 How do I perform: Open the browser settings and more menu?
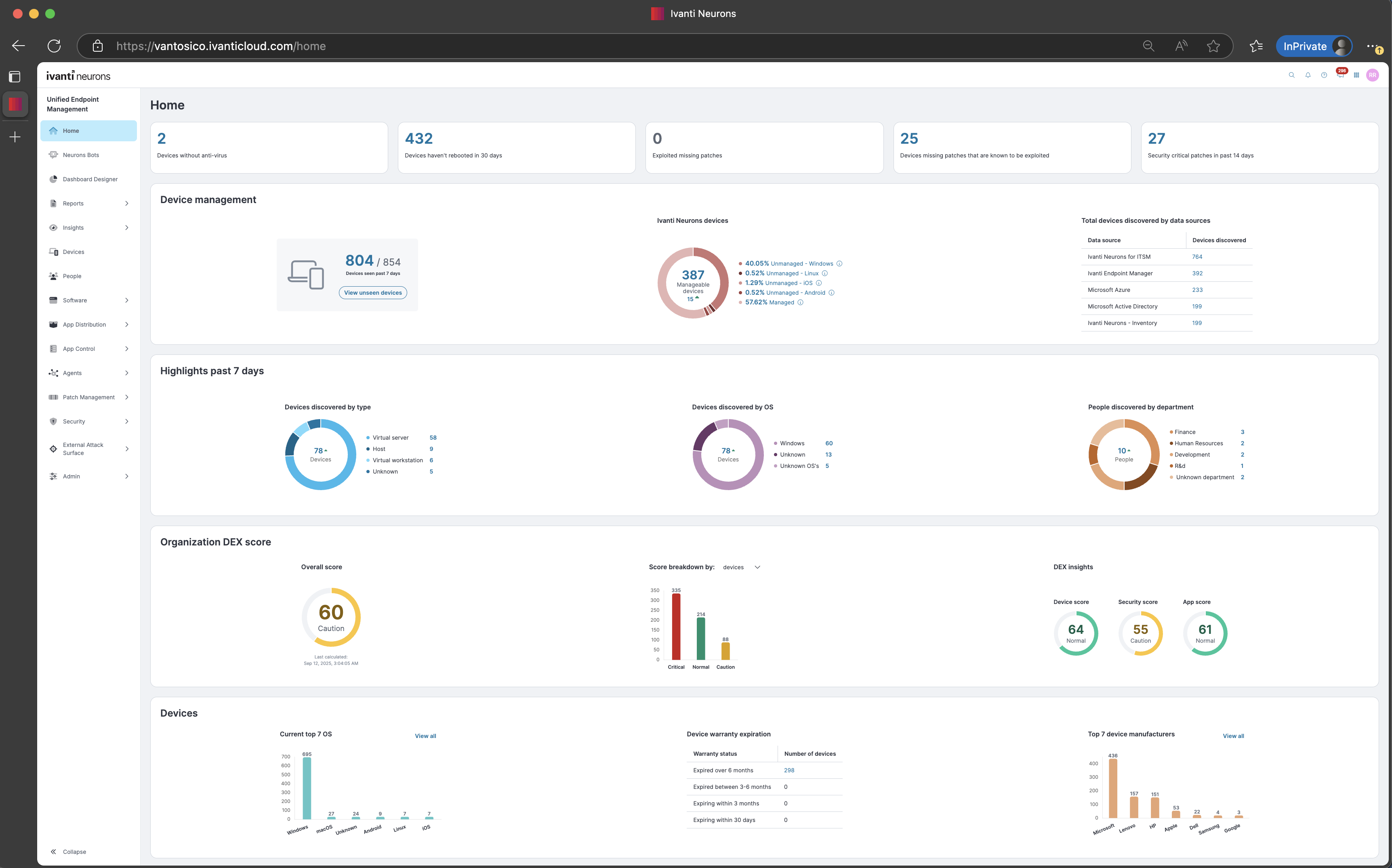tap(1373, 46)
